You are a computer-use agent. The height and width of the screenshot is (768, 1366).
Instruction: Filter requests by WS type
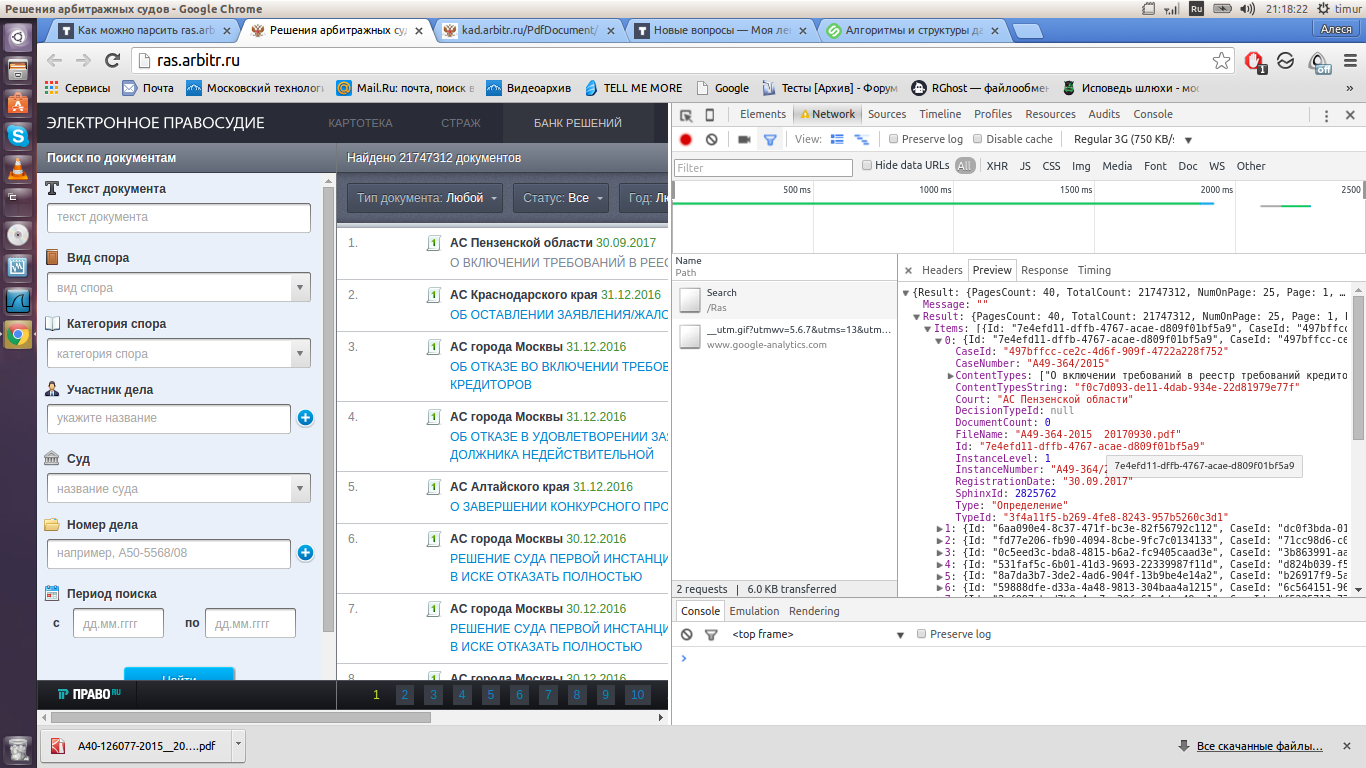pos(1216,166)
